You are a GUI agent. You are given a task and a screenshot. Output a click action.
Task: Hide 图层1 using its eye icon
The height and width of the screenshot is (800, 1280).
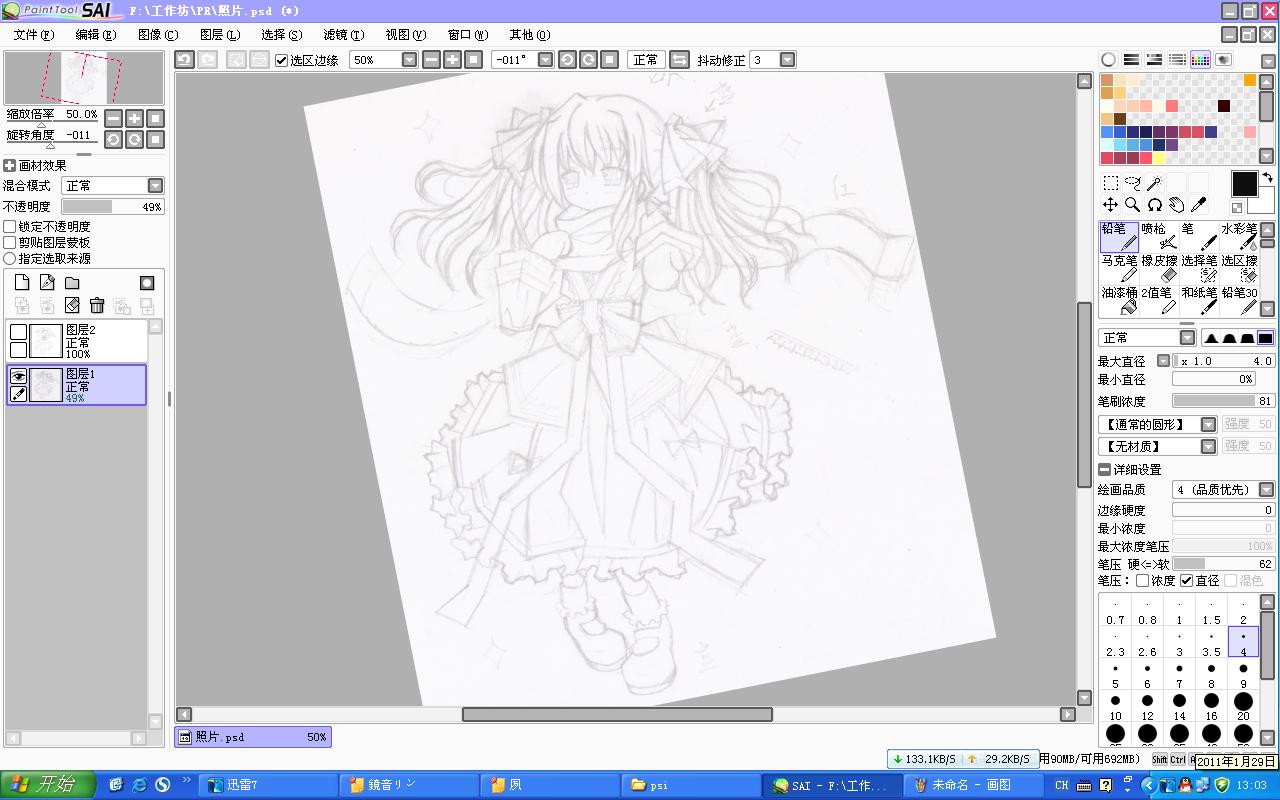click(x=18, y=376)
